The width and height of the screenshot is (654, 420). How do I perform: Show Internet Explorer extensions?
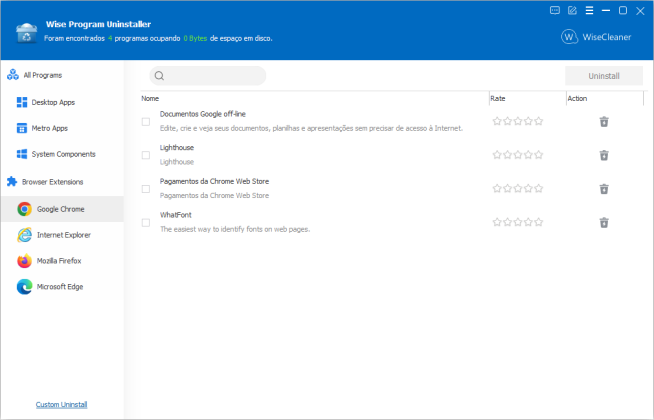point(63,235)
